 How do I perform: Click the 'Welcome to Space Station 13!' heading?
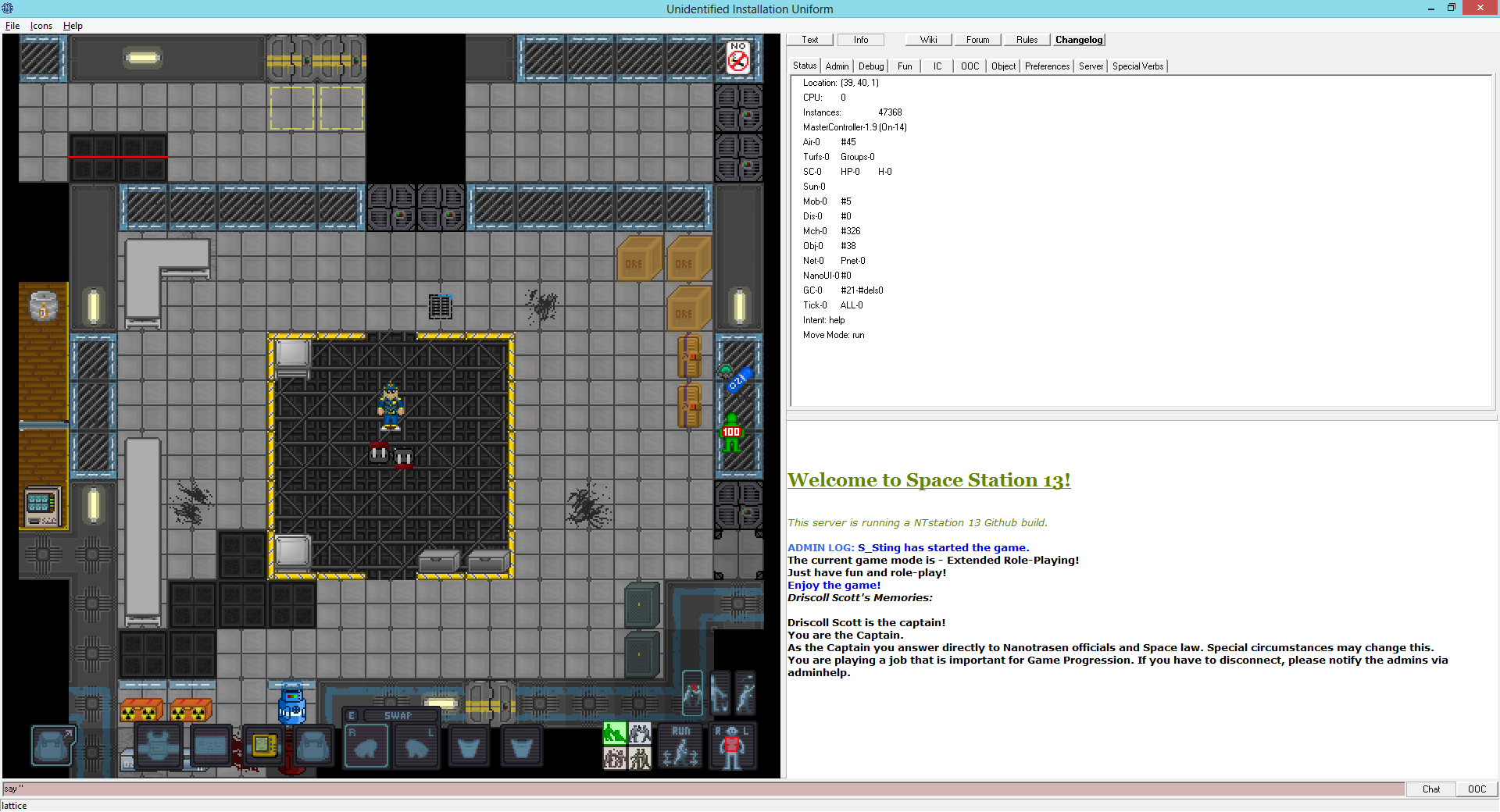pyautogui.click(x=929, y=480)
